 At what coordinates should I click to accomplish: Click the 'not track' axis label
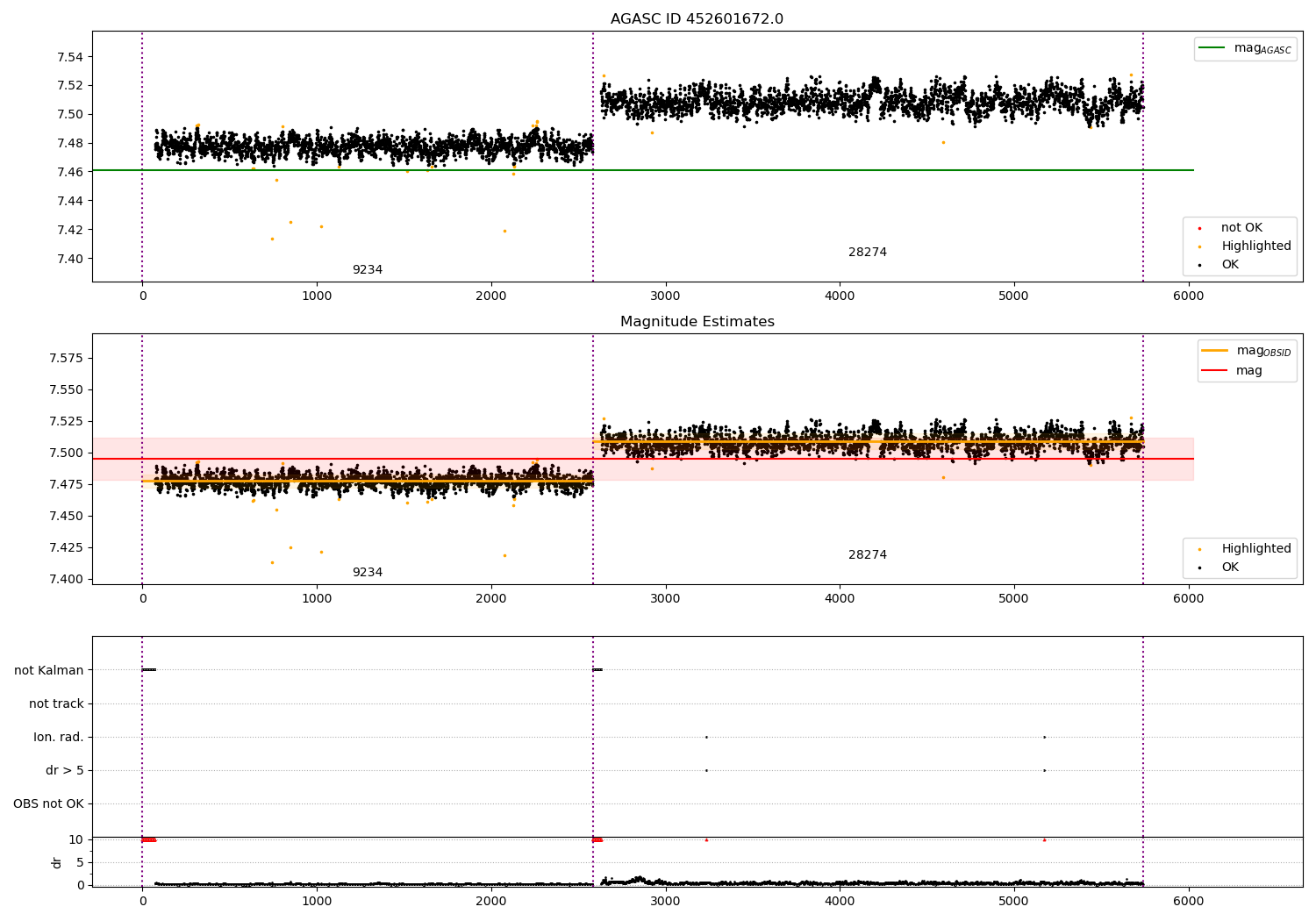[x=56, y=703]
